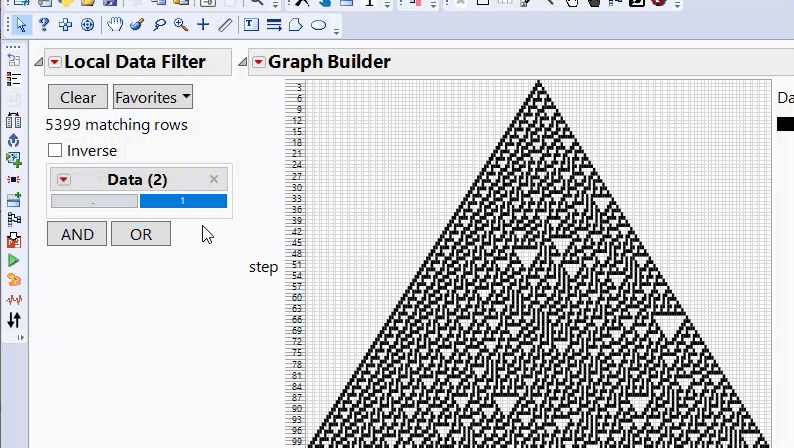Screen dimensions: 794x448
Task: Click the '5399 matching rows' text
Action: click(x=116, y=125)
